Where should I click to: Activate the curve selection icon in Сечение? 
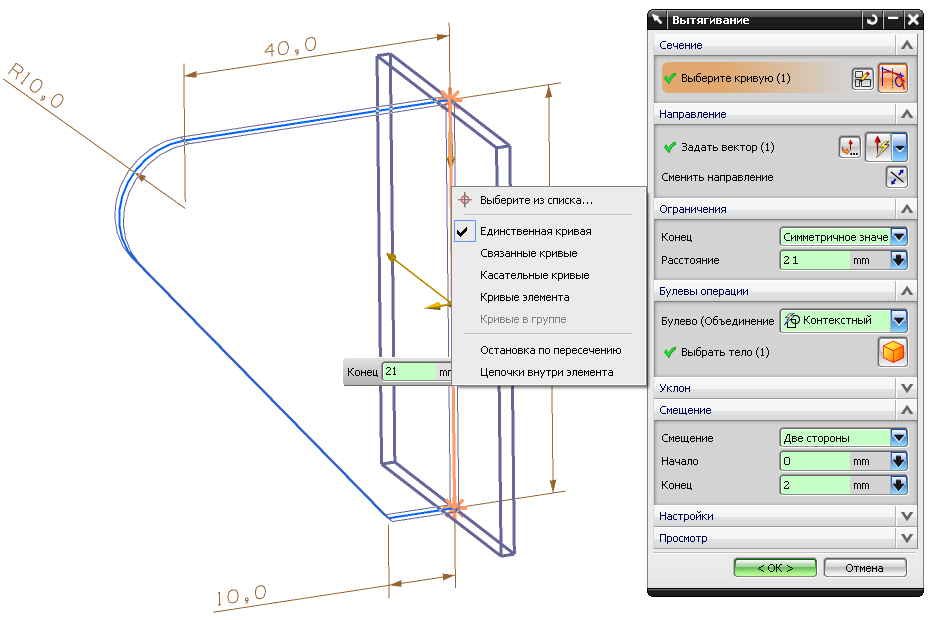[892, 78]
